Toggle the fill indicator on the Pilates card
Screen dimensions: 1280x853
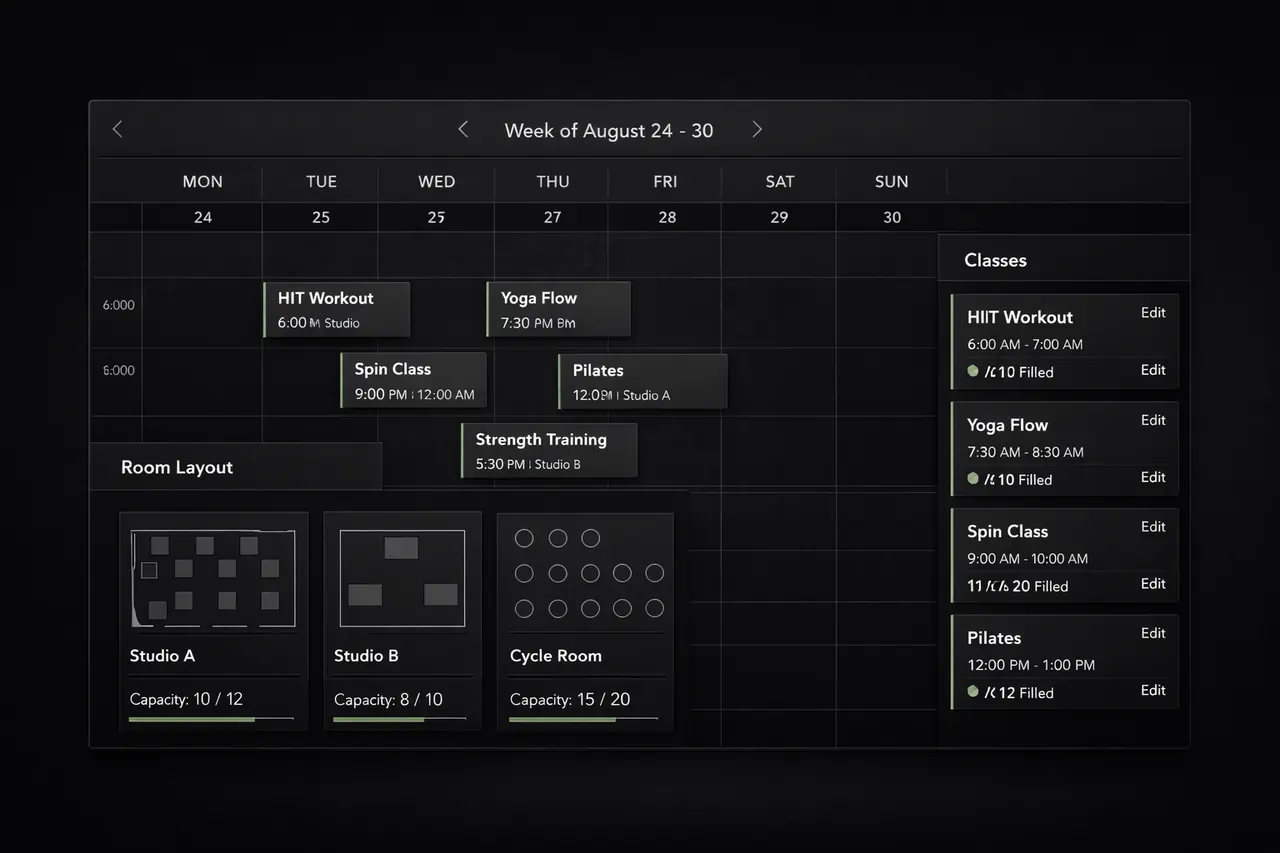click(972, 692)
